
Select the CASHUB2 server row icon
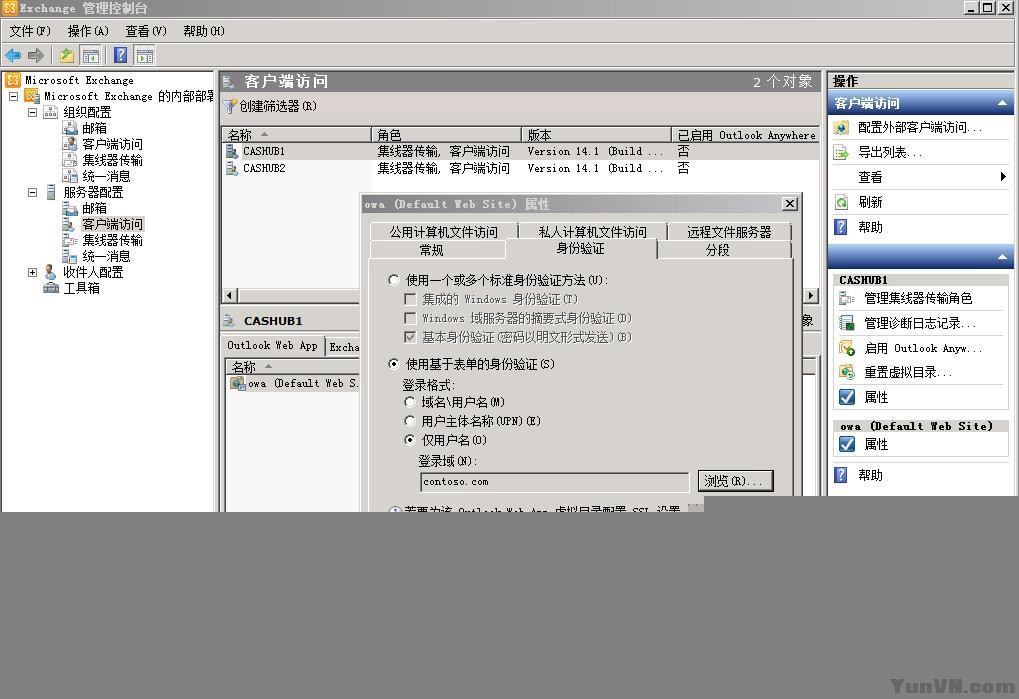(x=232, y=168)
